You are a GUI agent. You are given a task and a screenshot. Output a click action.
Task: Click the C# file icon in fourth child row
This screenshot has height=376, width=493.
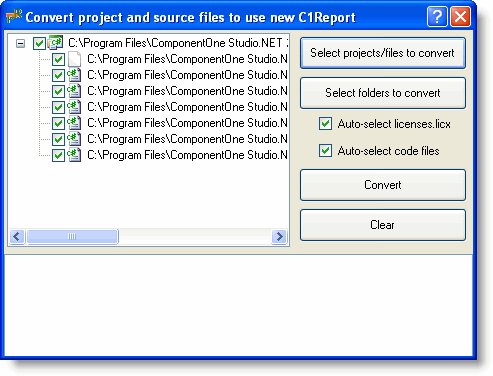[x=74, y=107]
